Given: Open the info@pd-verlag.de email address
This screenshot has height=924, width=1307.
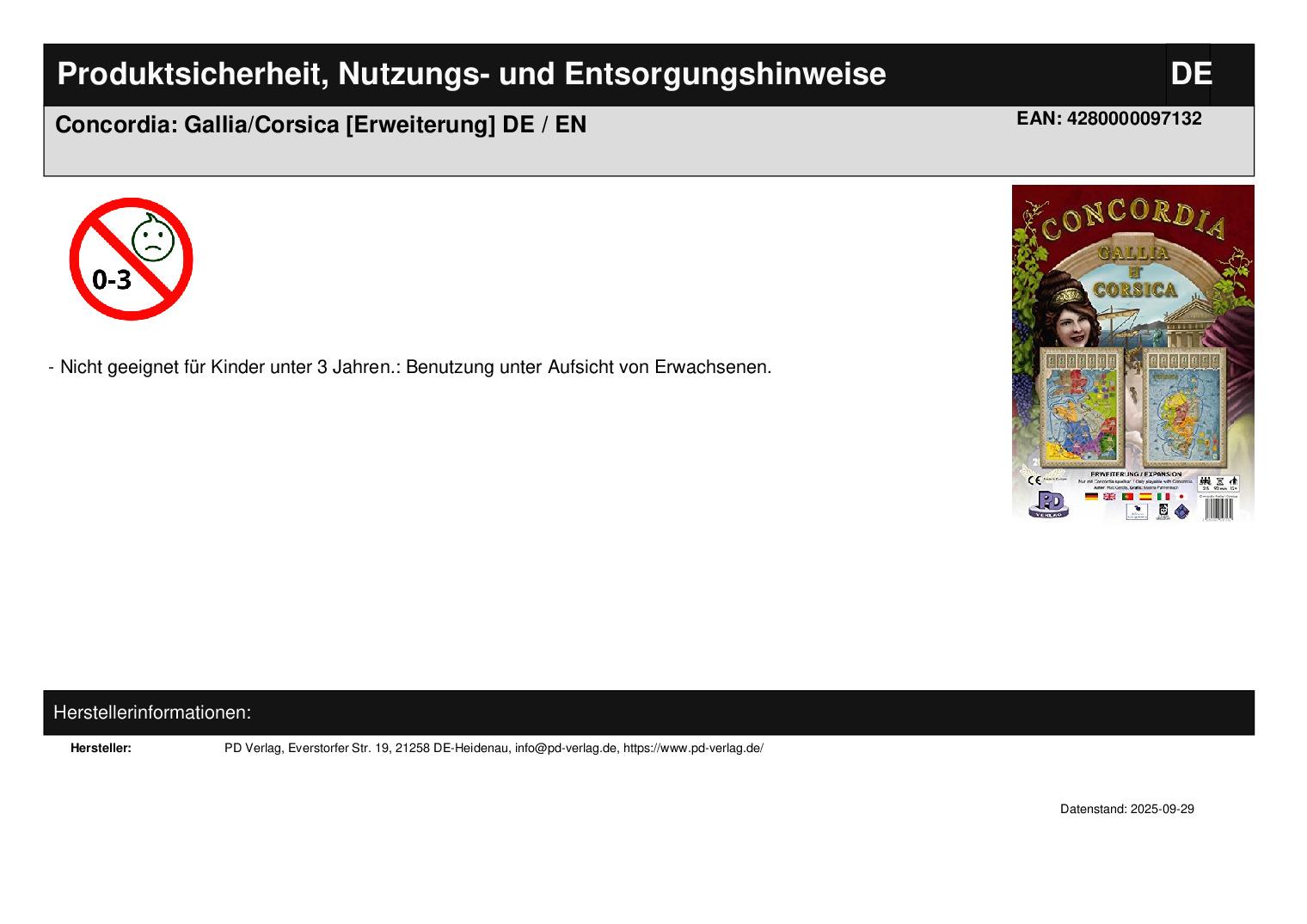Looking at the screenshot, I should [x=566, y=748].
